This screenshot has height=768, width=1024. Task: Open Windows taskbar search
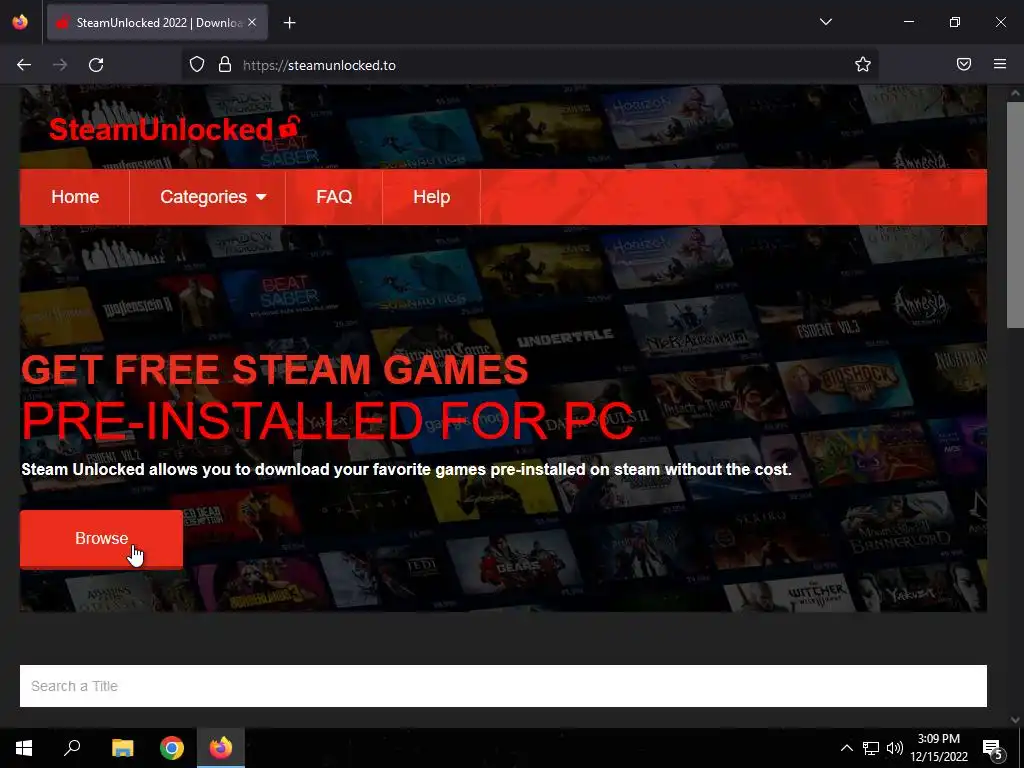click(x=72, y=748)
